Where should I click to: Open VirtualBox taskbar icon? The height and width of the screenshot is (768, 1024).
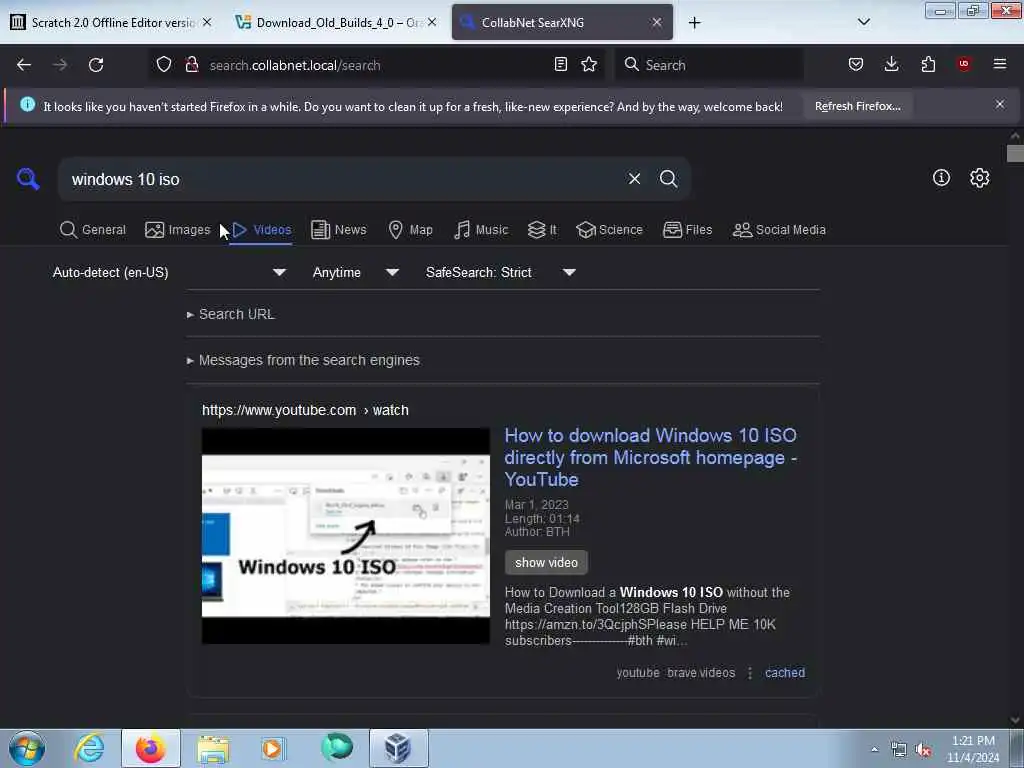pos(398,748)
